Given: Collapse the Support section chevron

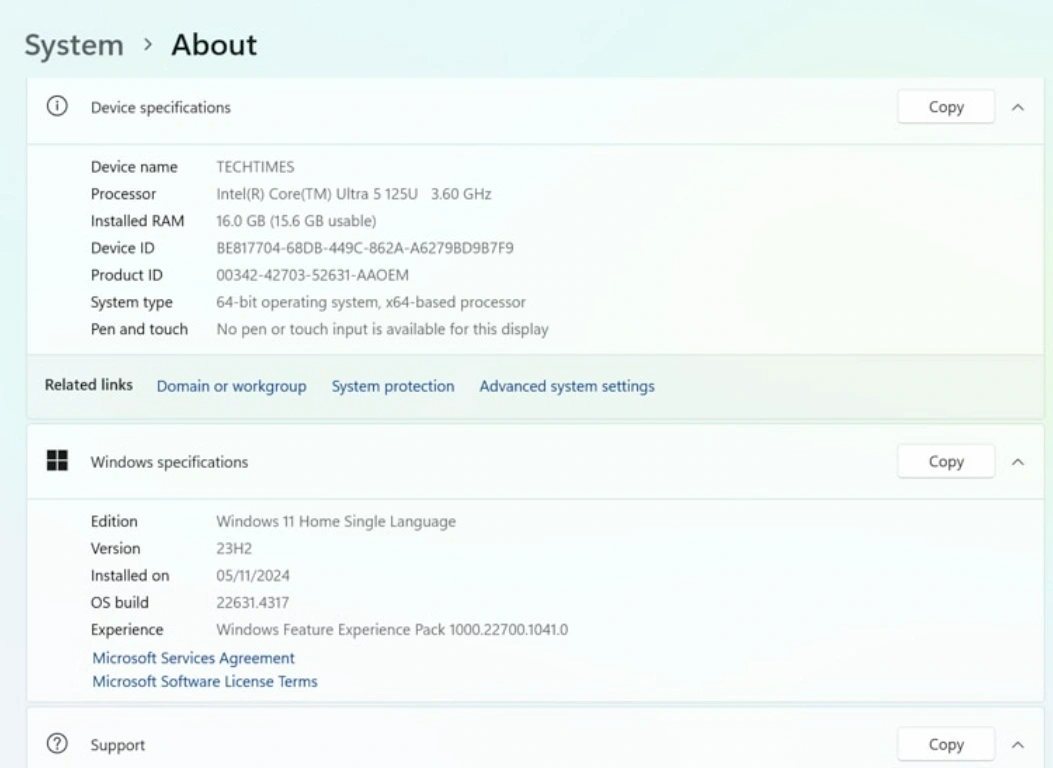Looking at the screenshot, I should 1018,745.
